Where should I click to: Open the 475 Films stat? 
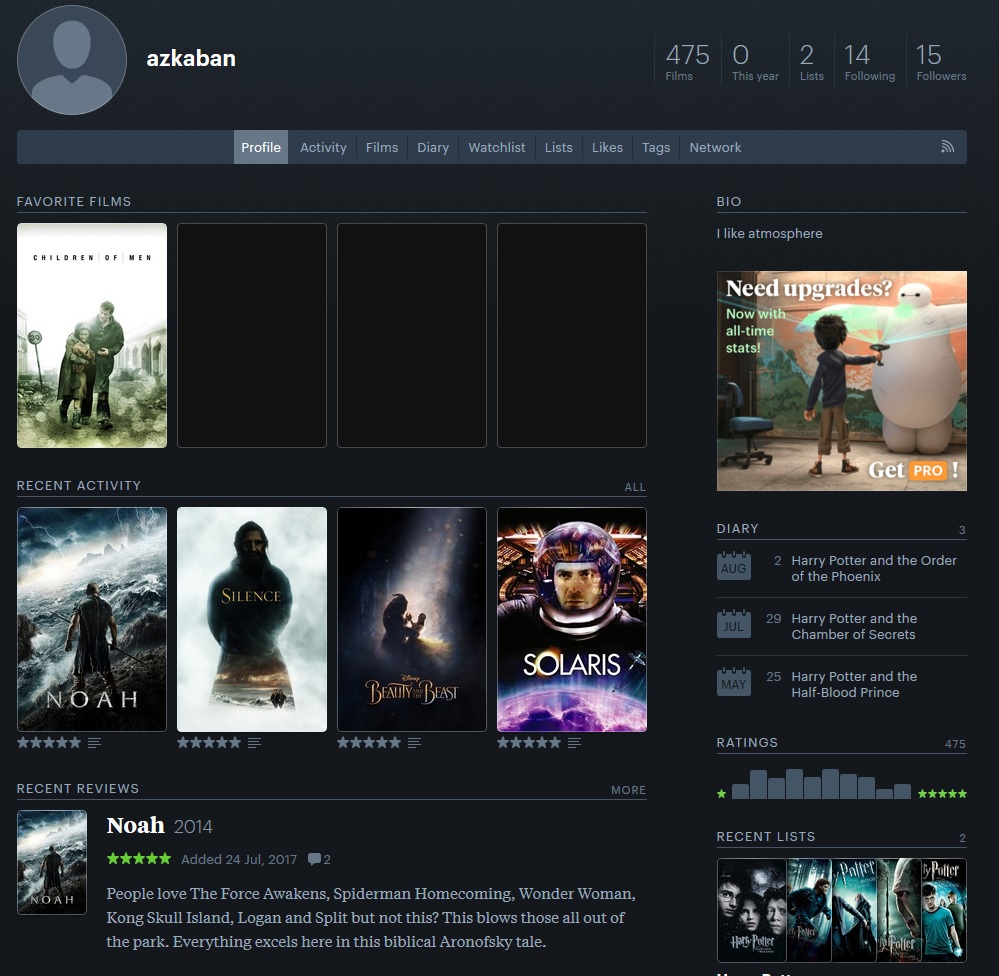tap(687, 62)
